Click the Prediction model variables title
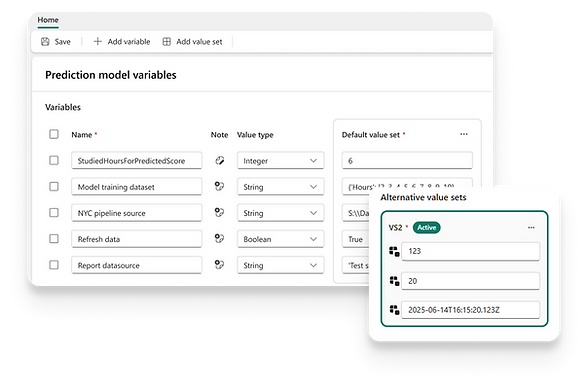 111,75
